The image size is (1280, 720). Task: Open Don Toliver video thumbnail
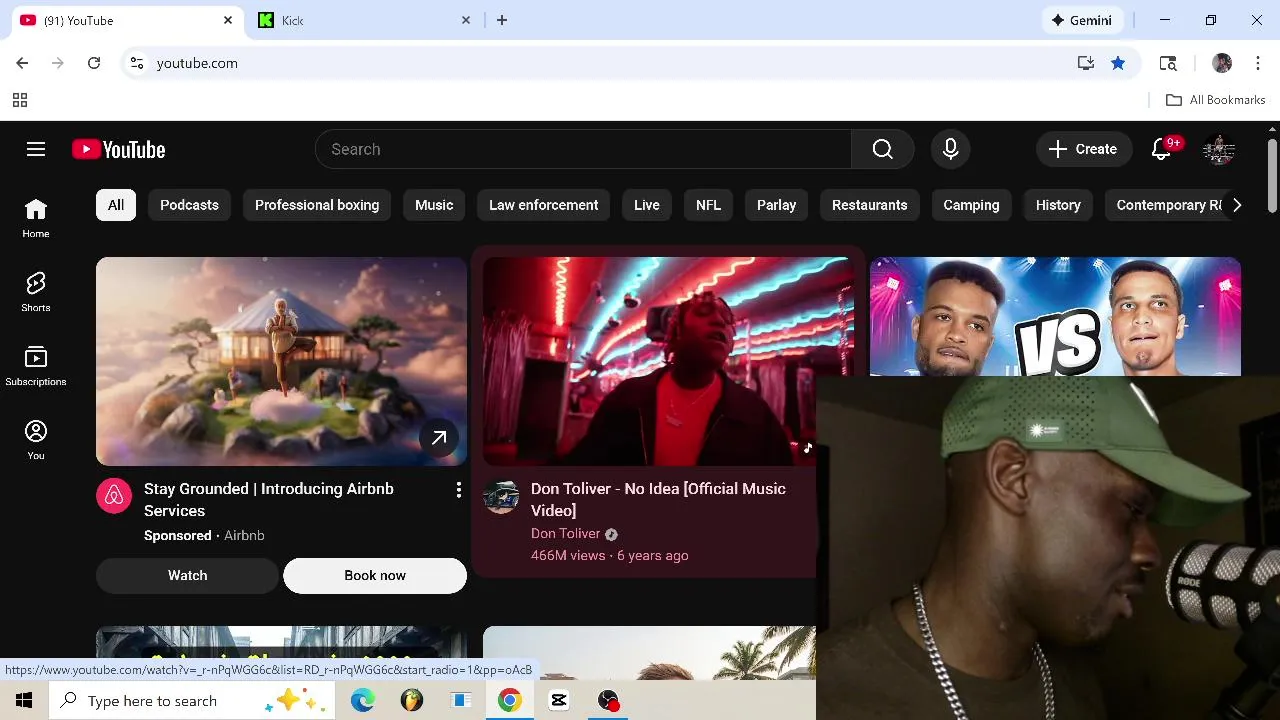668,361
